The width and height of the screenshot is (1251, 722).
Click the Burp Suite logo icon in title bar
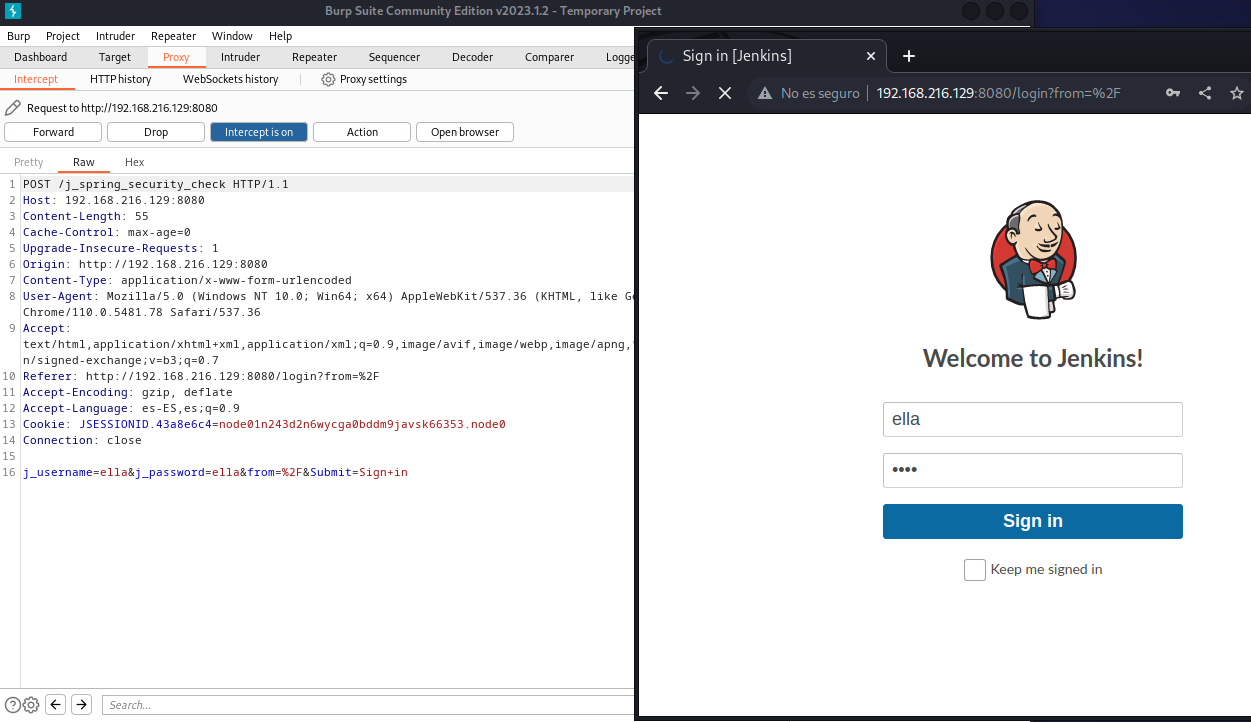pyautogui.click(x=12, y=11)
